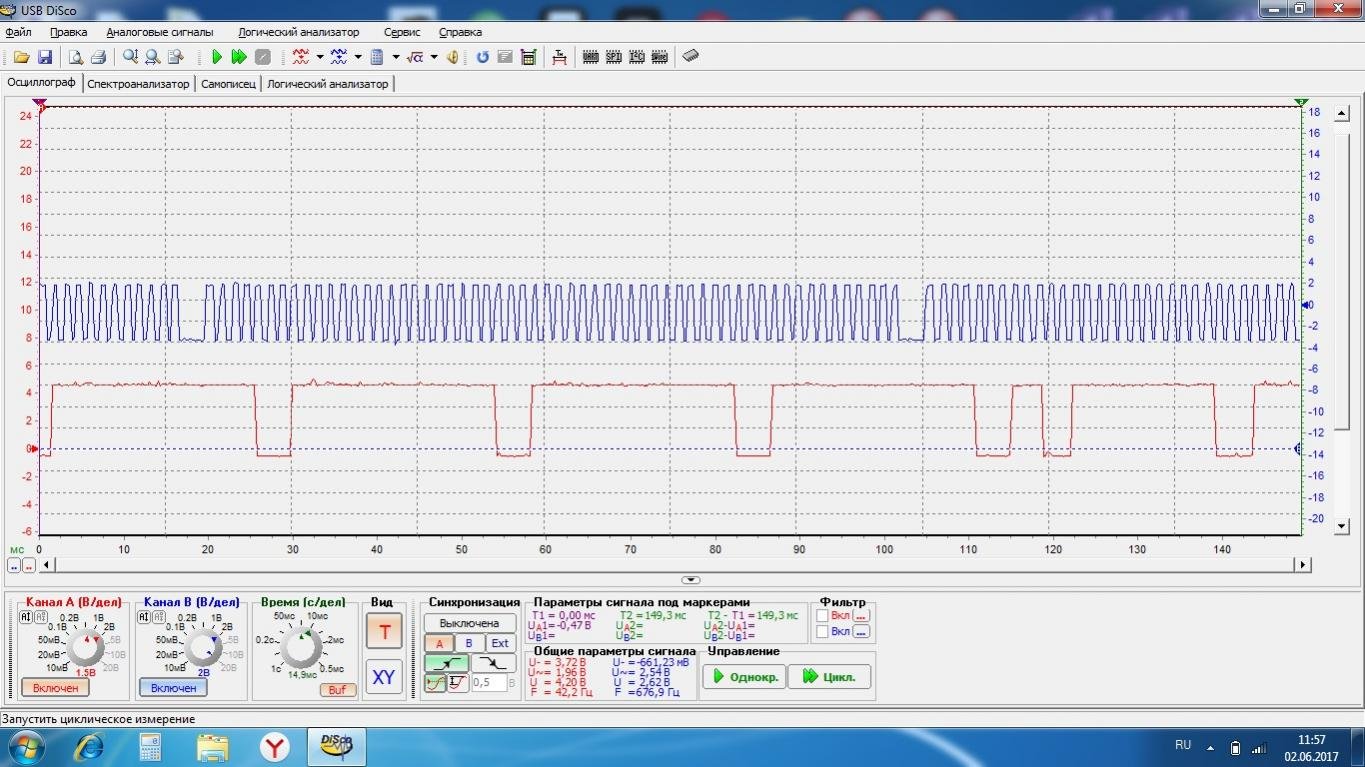1365x767 pixels.
Task: Open print preview from toolbar
Action: 76,57
